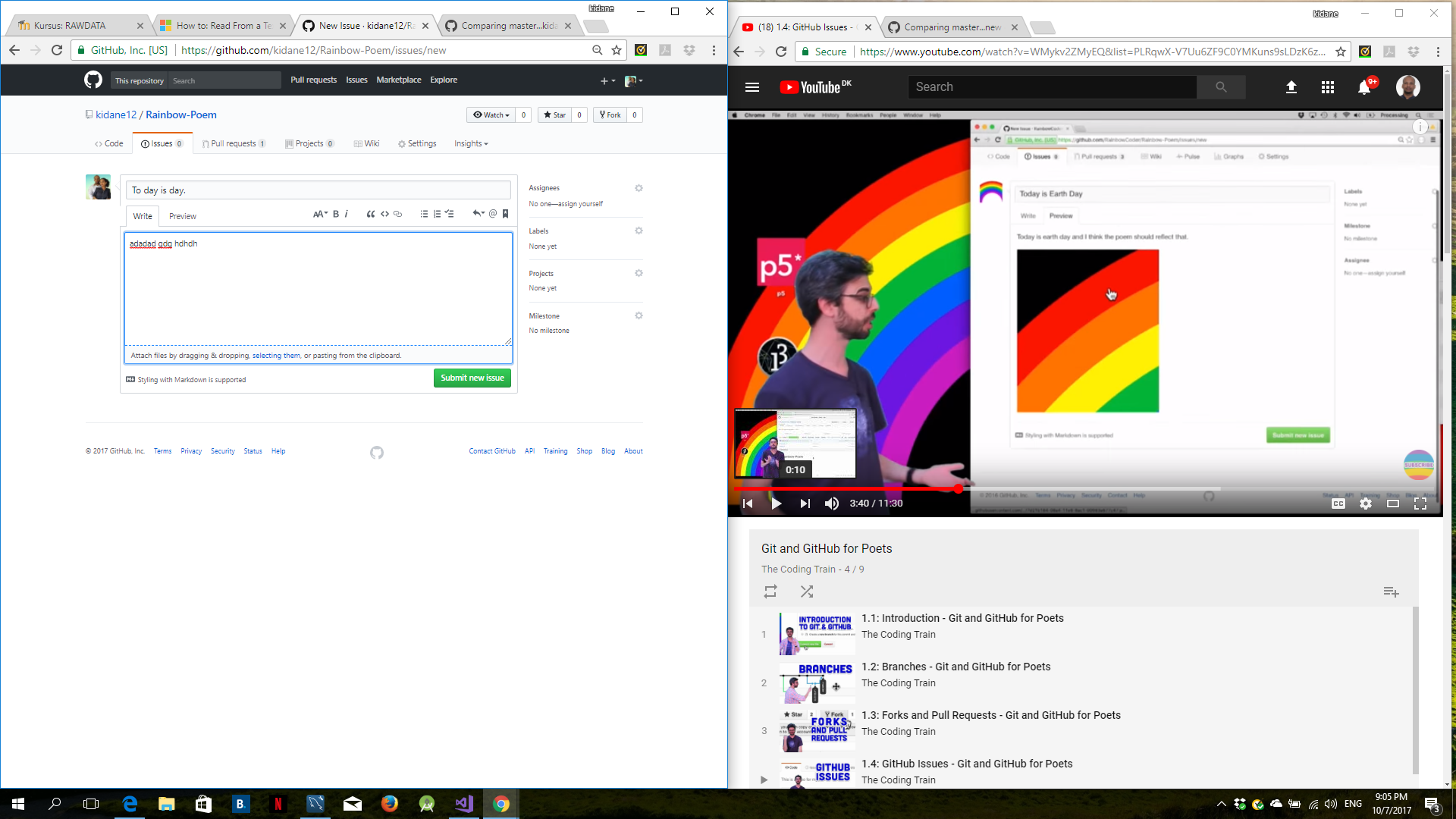Click the playlist scrollbar

pyautogui.click(x=1416, y=690)
